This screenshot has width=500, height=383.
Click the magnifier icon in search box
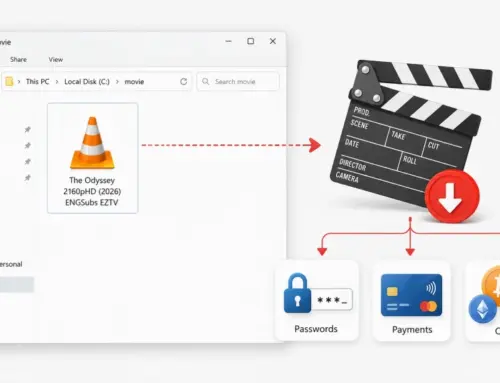click(206, 81)
